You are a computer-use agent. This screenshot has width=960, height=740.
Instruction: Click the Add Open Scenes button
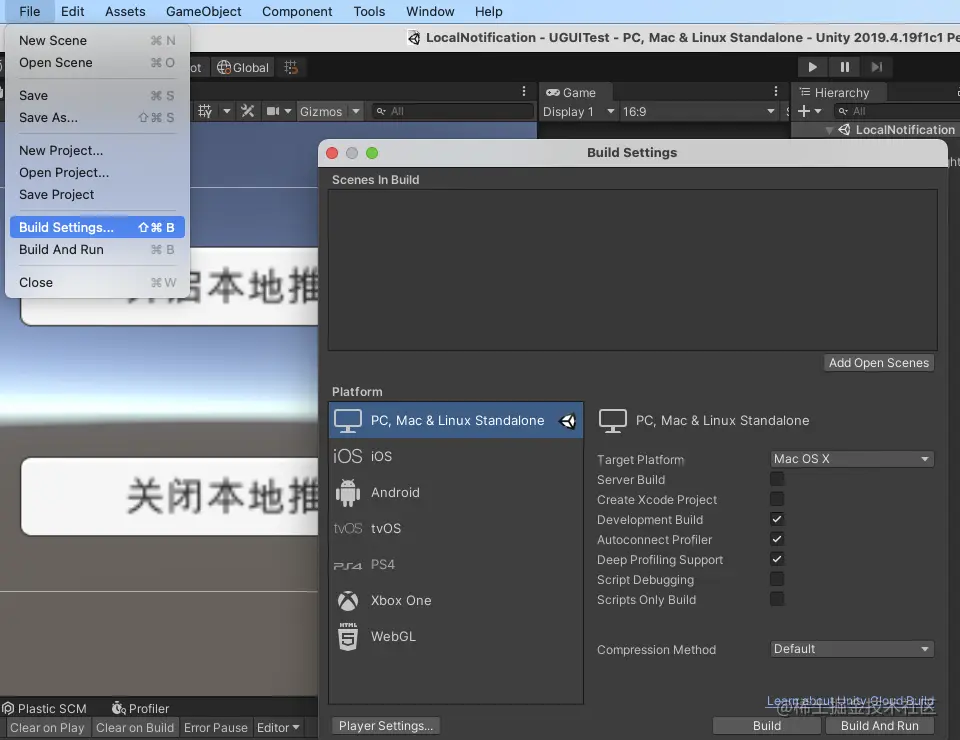(x=879, y=363)
